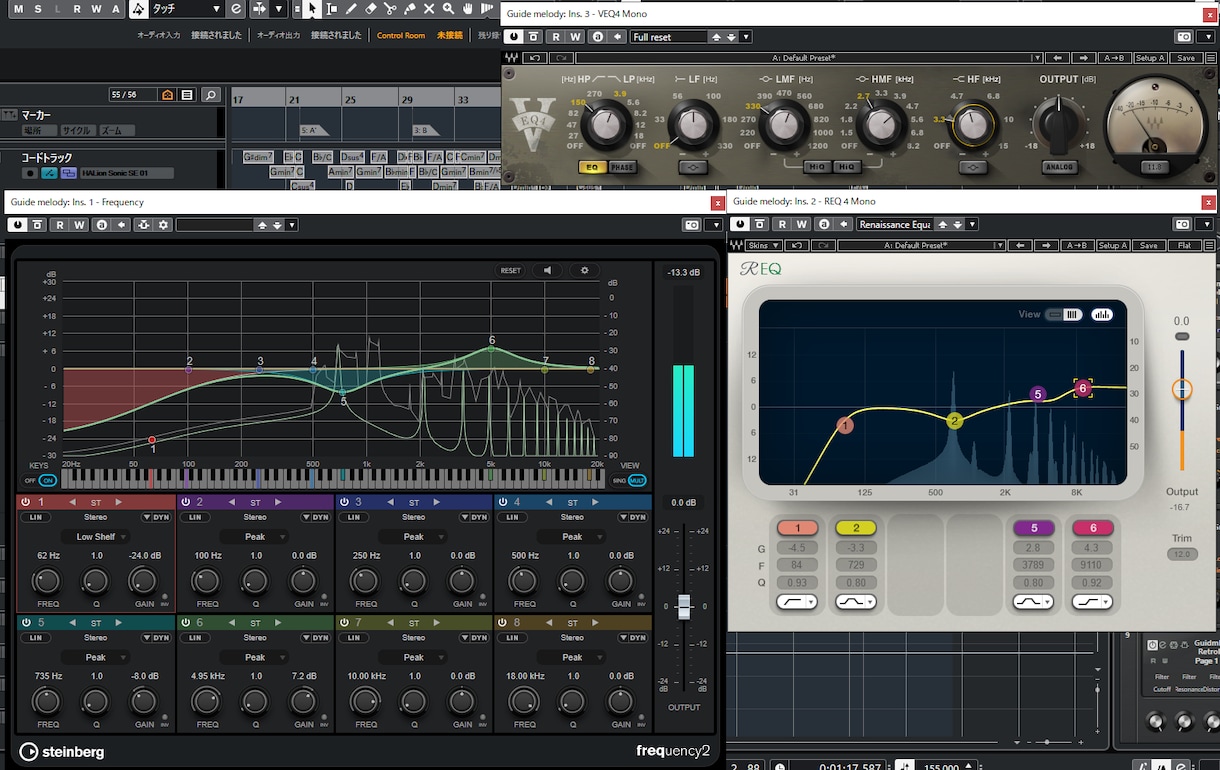Open the Skins dropdown in REQ 4

click(765, 245)
